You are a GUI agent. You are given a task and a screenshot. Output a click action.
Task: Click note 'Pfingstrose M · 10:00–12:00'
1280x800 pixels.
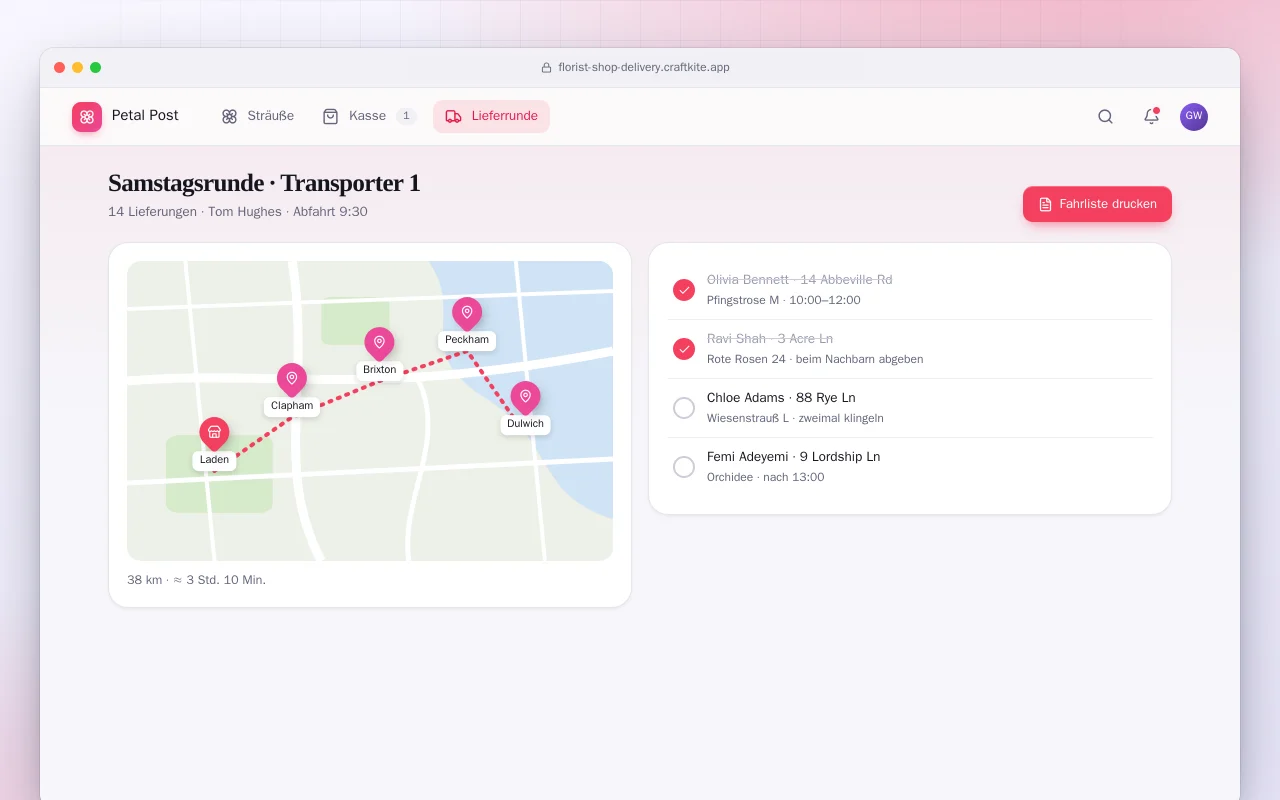point(783,300)
